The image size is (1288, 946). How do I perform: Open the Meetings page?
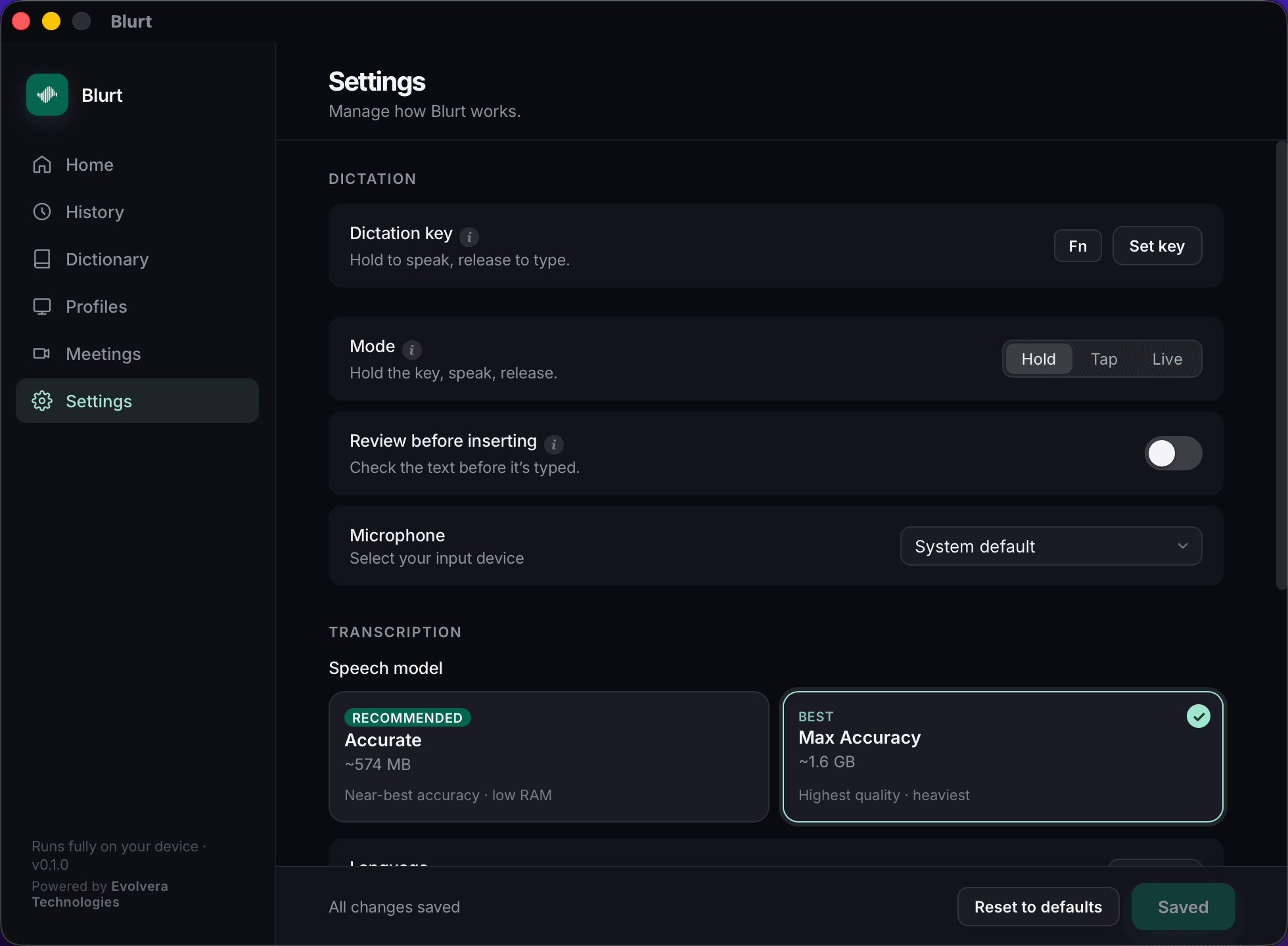137,354
